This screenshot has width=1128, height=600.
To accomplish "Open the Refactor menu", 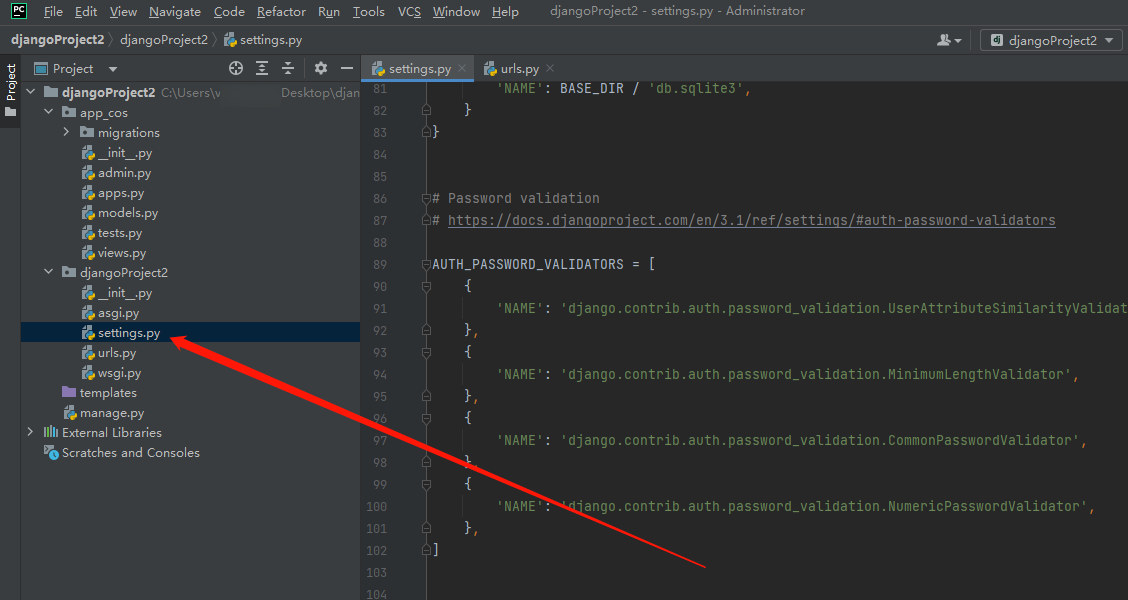I will 281,11.
